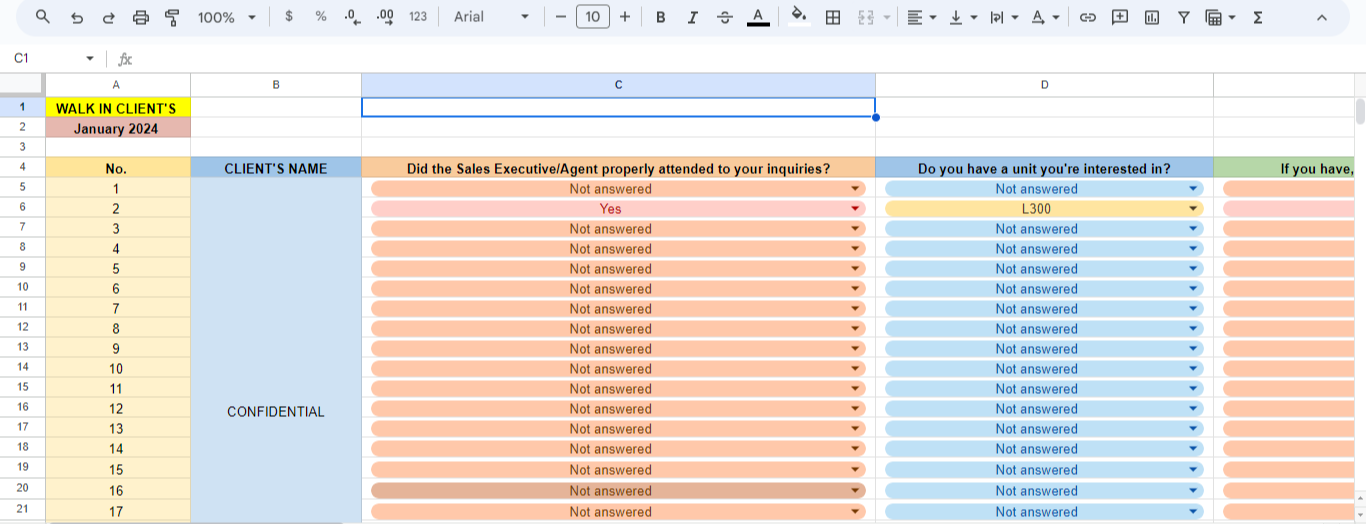
Task: Open the fill color bucket tool
Action: click(x=798, y=17)
